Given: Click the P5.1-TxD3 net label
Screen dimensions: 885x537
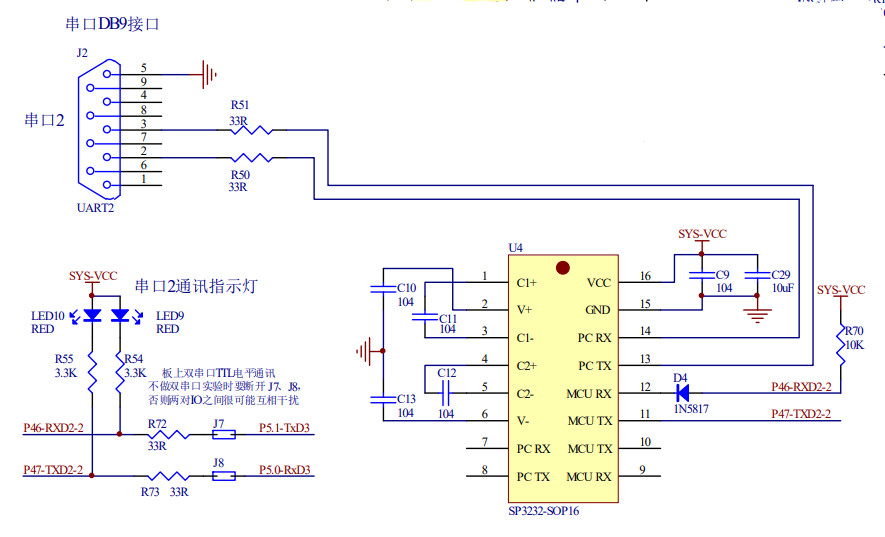Looking at the screenshot, I should point(284,428).
